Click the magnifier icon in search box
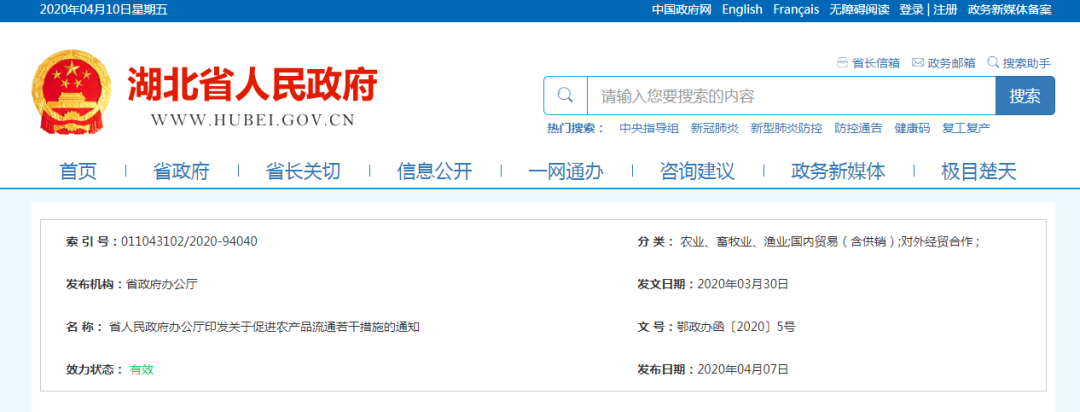The height and width of the screenshot is (412, 1080). pos(565,95)
